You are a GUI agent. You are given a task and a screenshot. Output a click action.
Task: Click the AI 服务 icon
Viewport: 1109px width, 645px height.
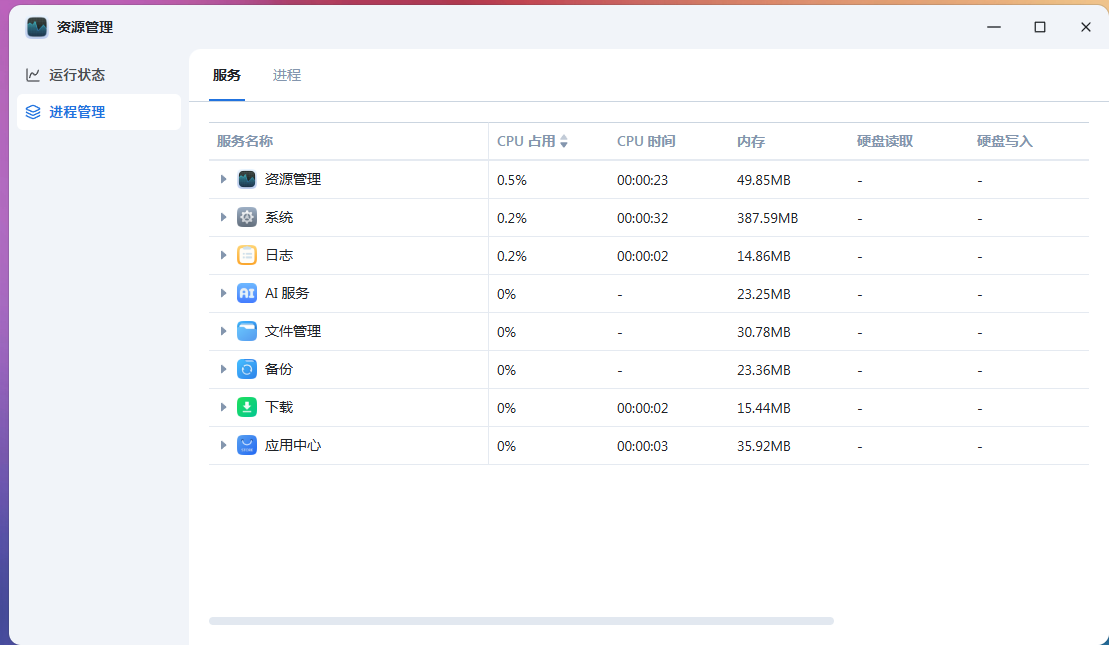[247, 294]
